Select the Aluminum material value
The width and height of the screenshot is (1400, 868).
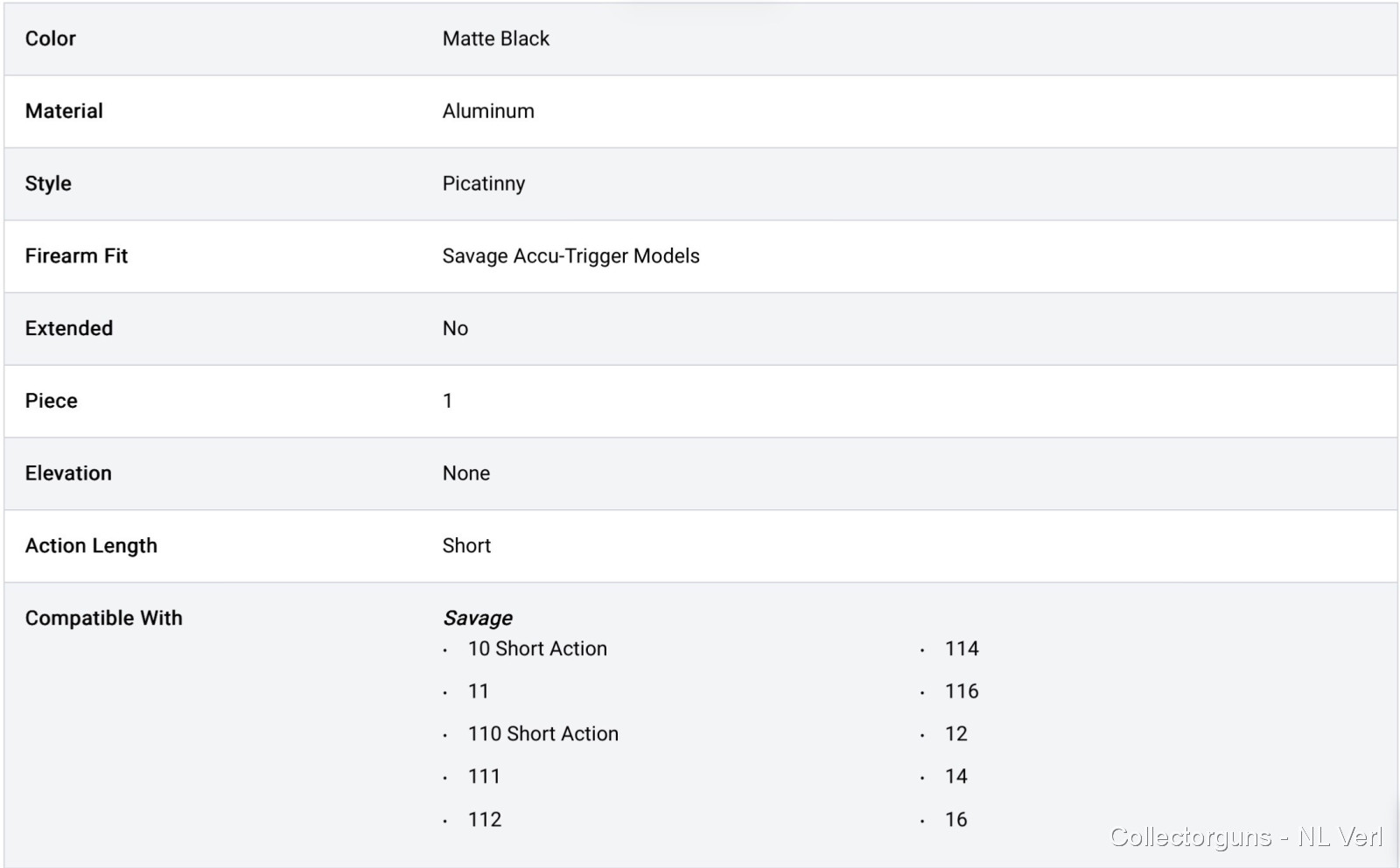click(488, 111)
